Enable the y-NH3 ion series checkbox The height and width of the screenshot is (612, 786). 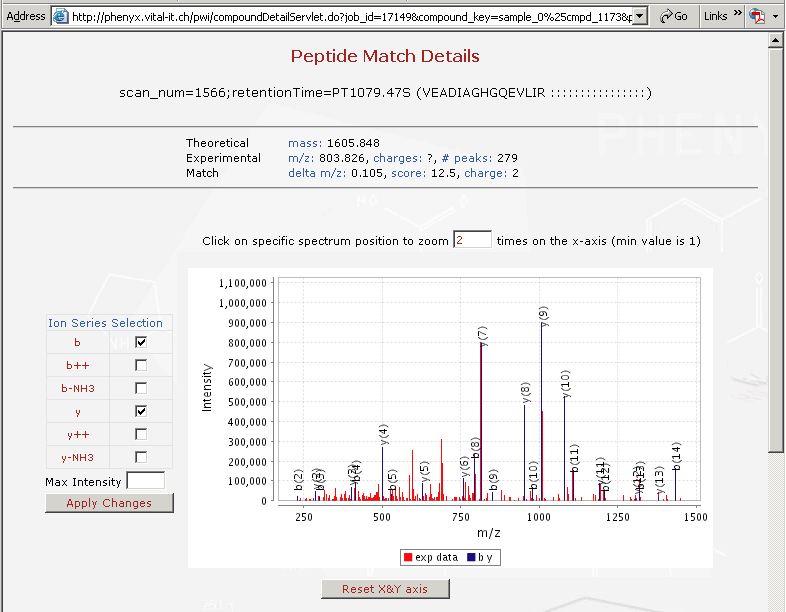[141, 457]
